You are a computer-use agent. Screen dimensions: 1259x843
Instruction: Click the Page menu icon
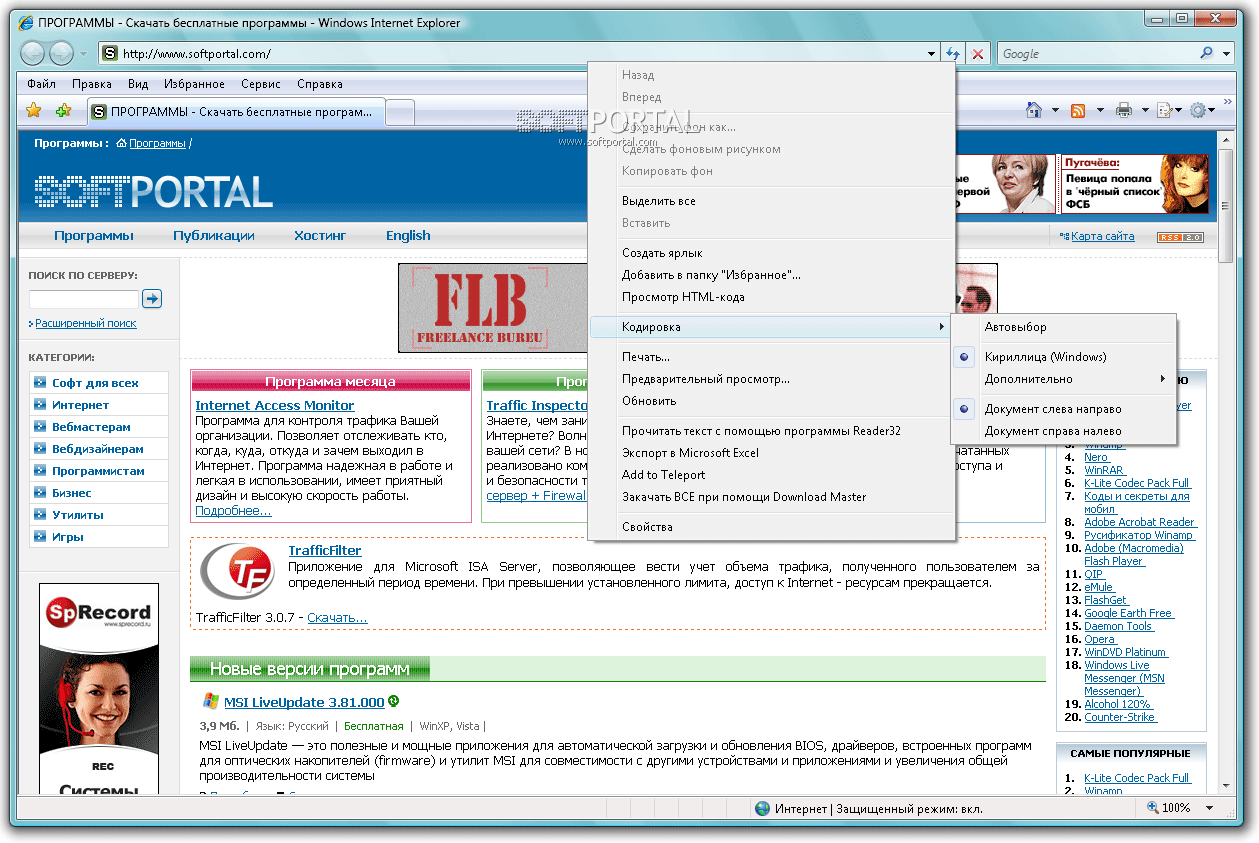(x=1165, y=110)
